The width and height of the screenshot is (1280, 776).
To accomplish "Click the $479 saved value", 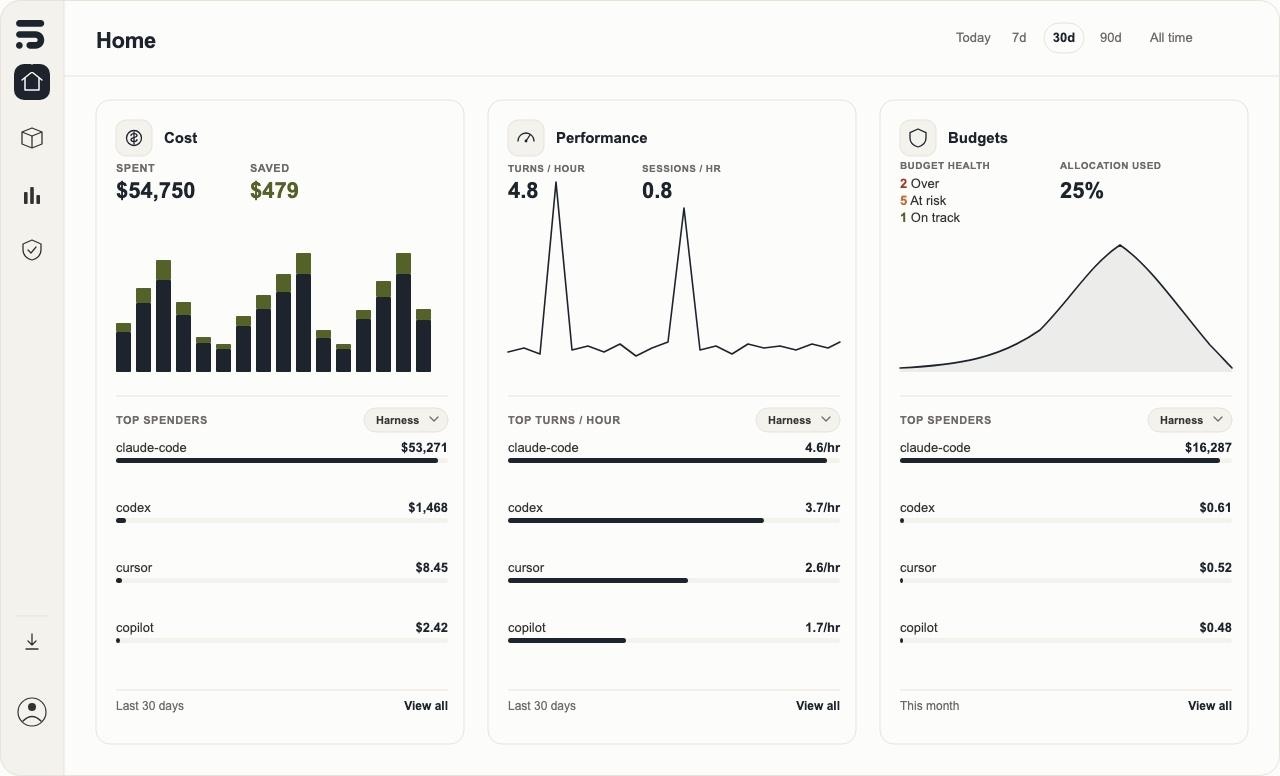I will tap(274, 191).
